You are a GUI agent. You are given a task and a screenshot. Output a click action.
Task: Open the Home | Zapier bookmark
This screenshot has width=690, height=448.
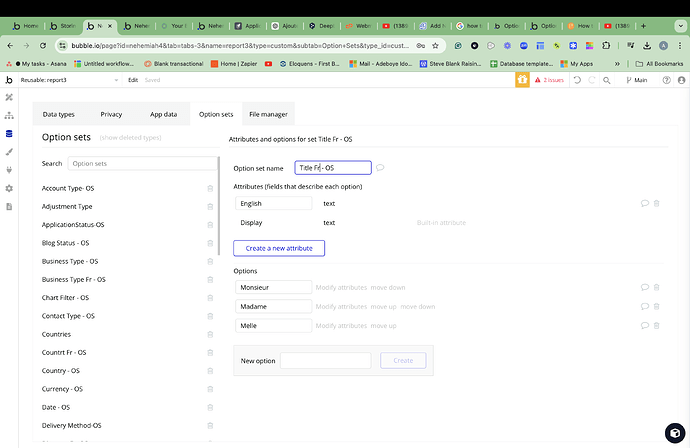(234, 64)
